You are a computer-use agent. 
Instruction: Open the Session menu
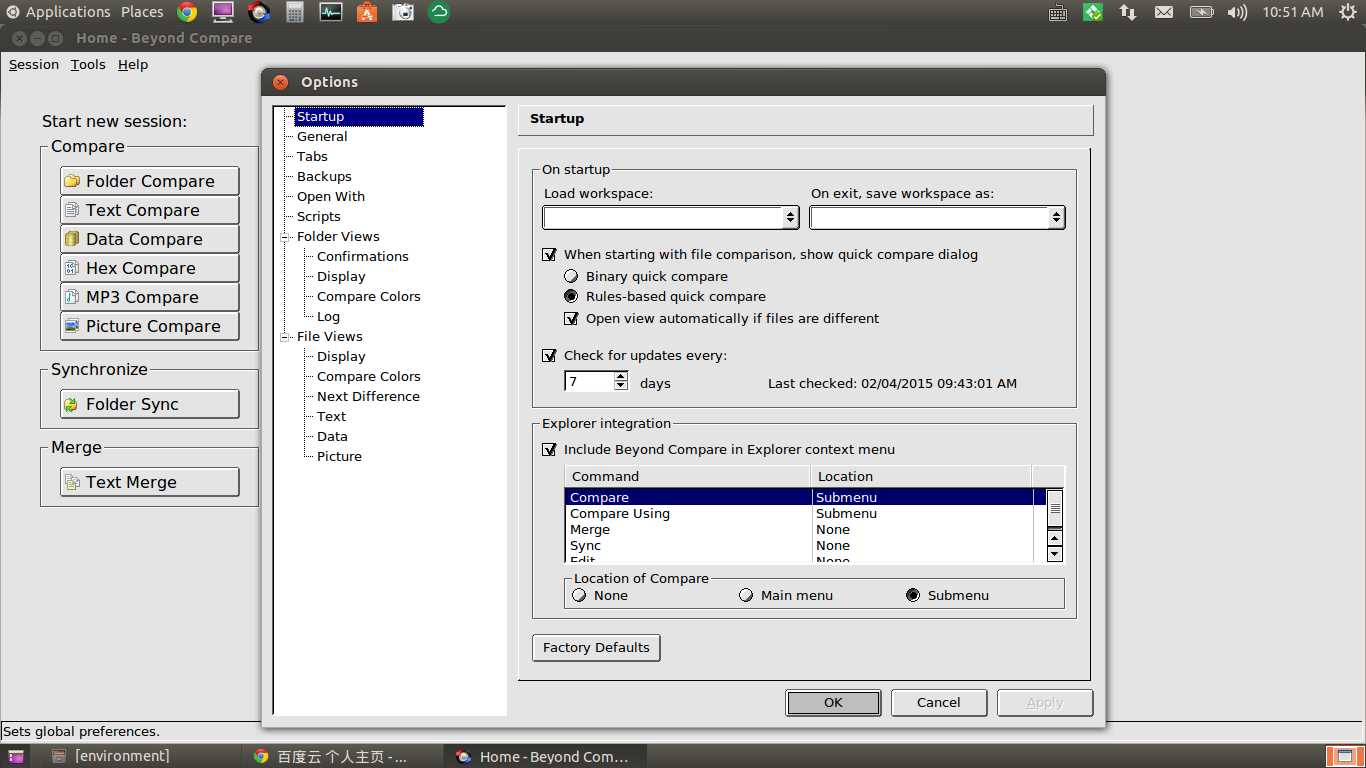[x=34, y=64]
